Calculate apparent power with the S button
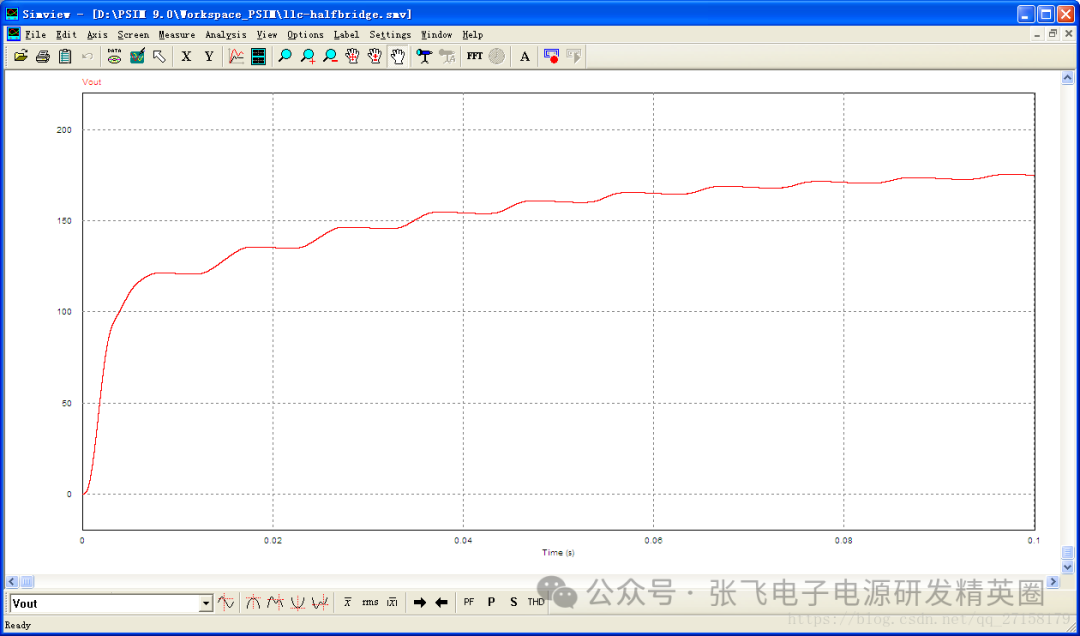Image resolution: width=1080 pixels, height=636 pixels. coord(513,602)
